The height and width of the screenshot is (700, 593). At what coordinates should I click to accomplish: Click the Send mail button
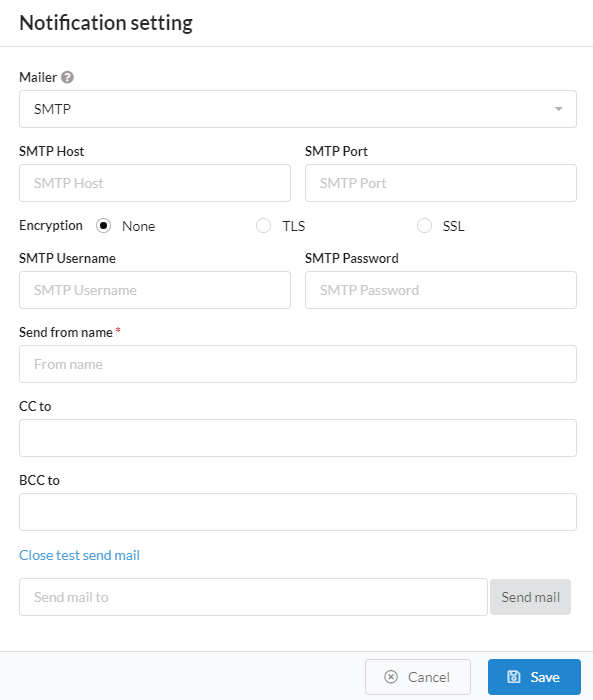pos(530,597)
